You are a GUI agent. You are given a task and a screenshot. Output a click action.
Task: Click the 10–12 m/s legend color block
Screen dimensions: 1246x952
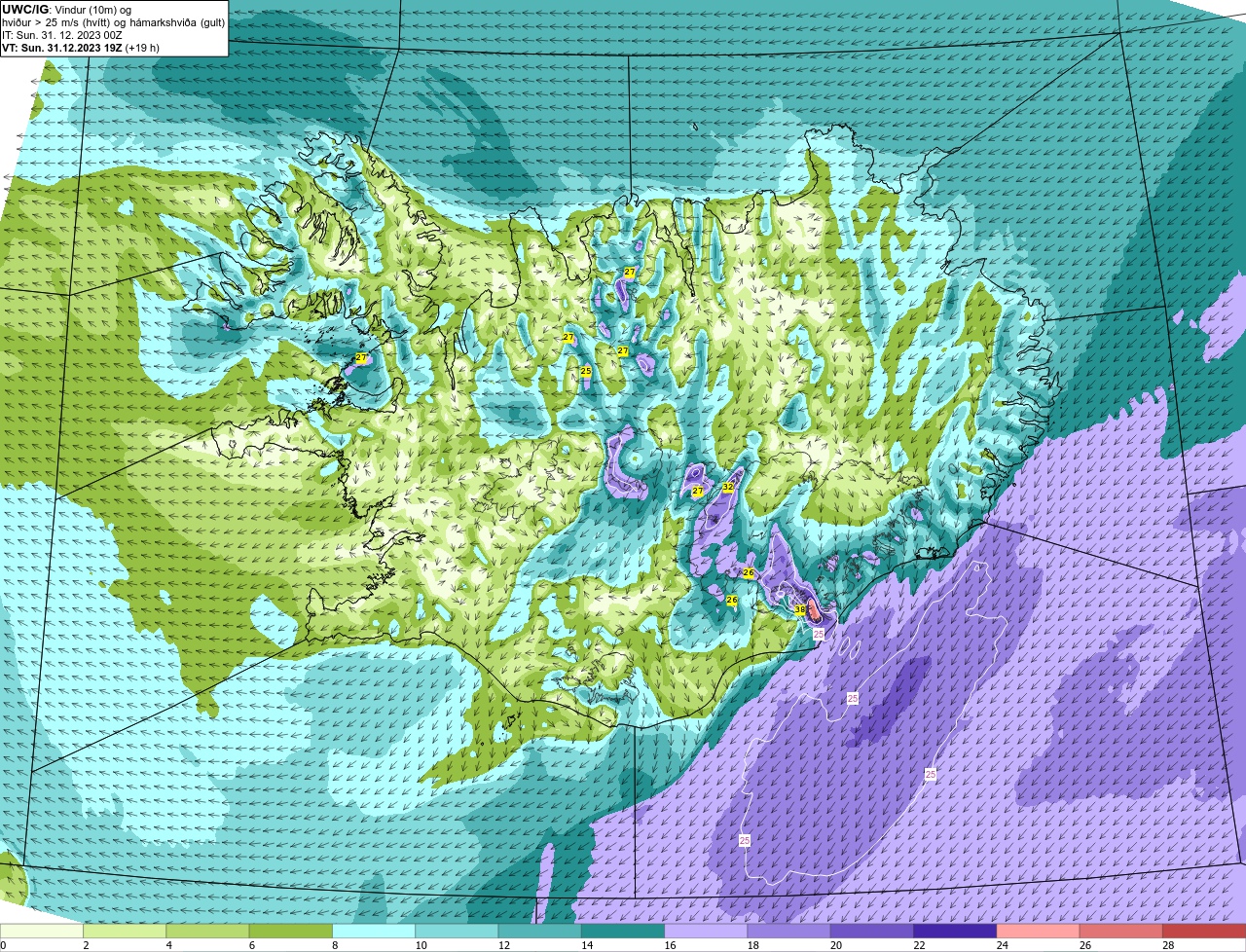(457, 931)
